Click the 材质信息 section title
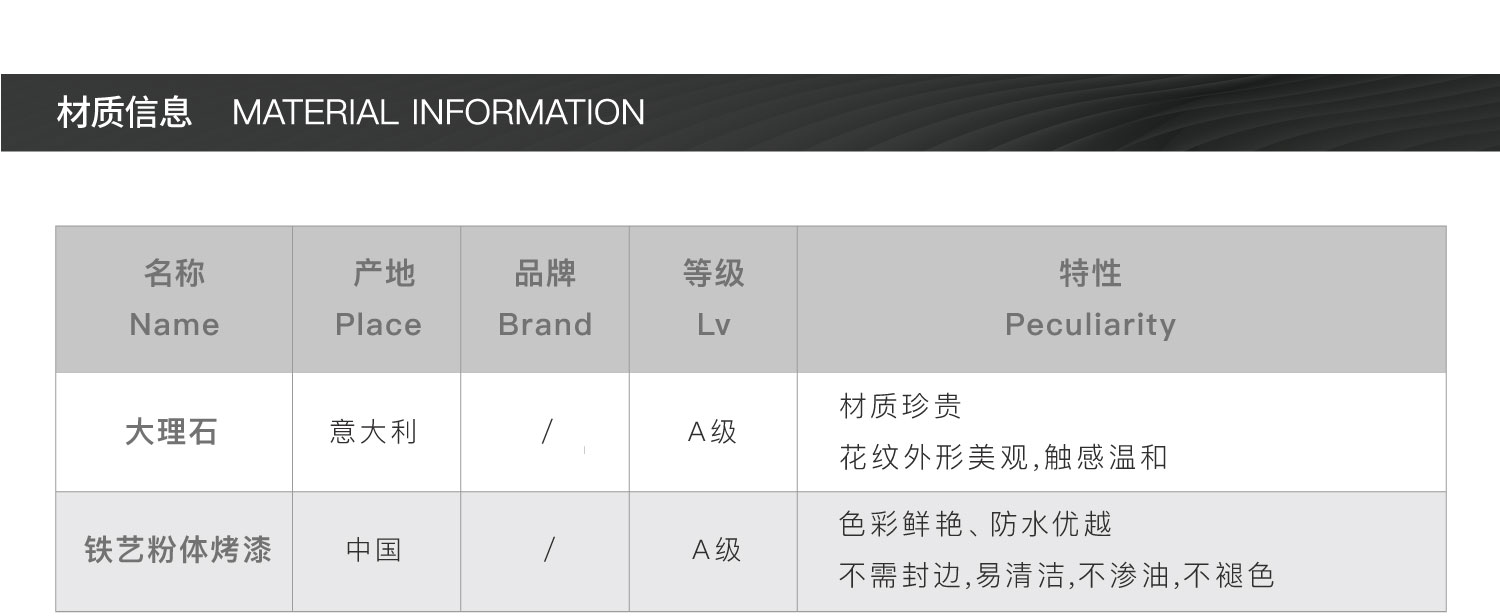1500x616 pixels. coord(124,112)
